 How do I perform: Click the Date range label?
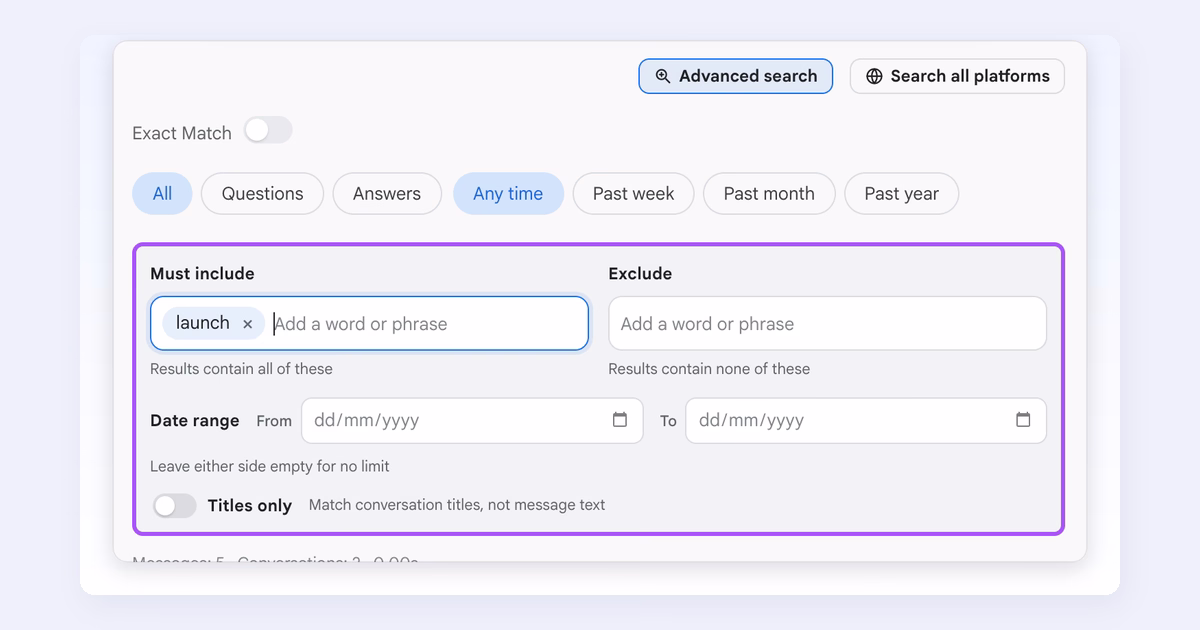coord(195,421)
